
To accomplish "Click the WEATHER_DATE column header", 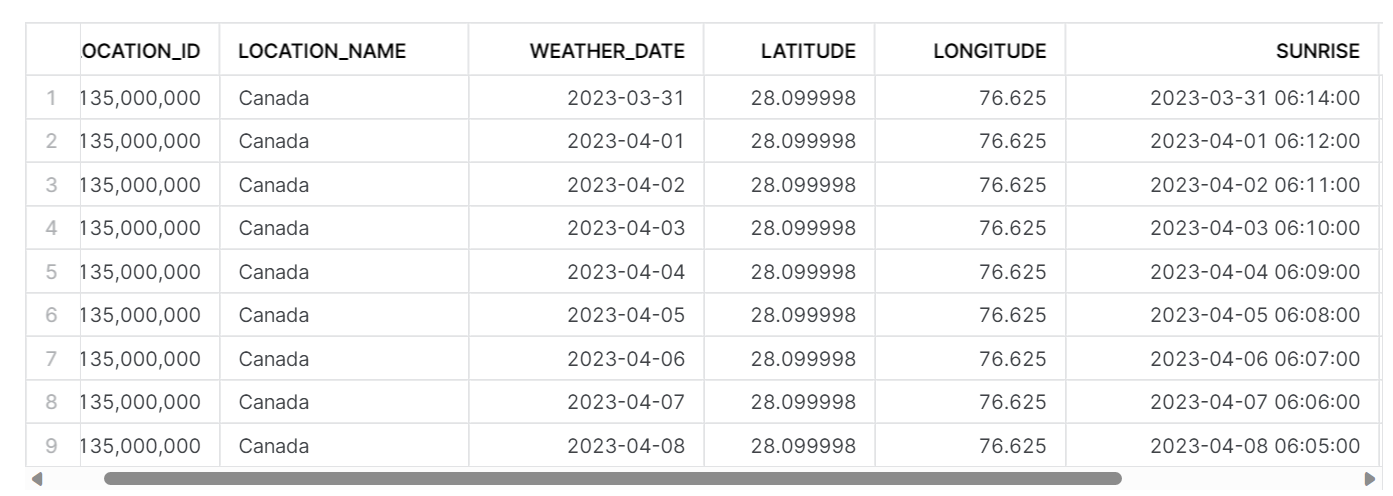I will tap(607, 51).
